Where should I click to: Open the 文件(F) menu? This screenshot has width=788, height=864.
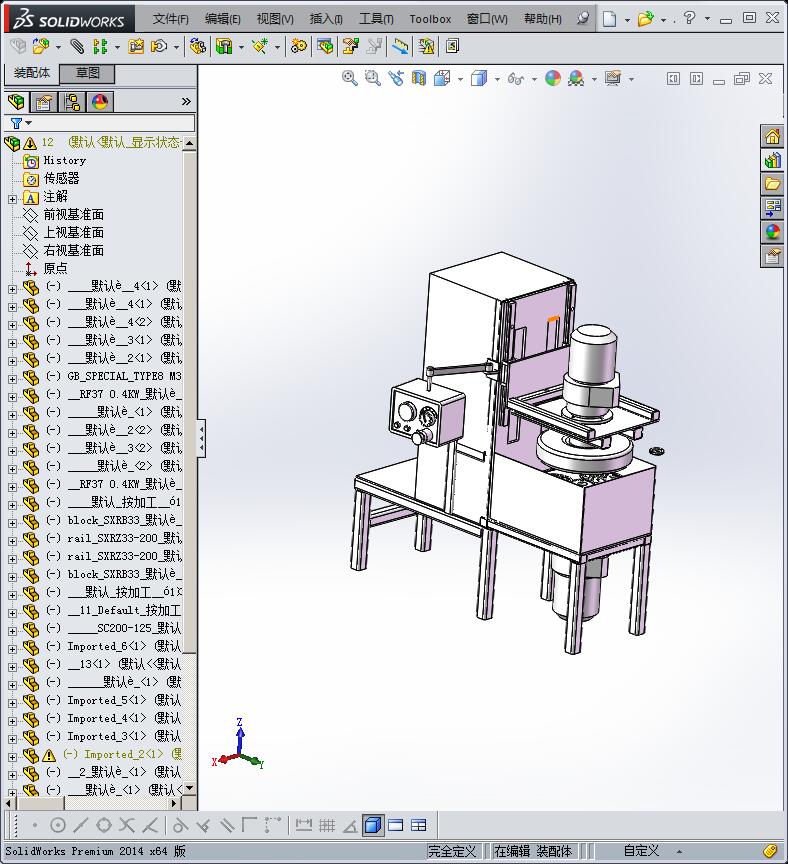[x=170, y=19]
